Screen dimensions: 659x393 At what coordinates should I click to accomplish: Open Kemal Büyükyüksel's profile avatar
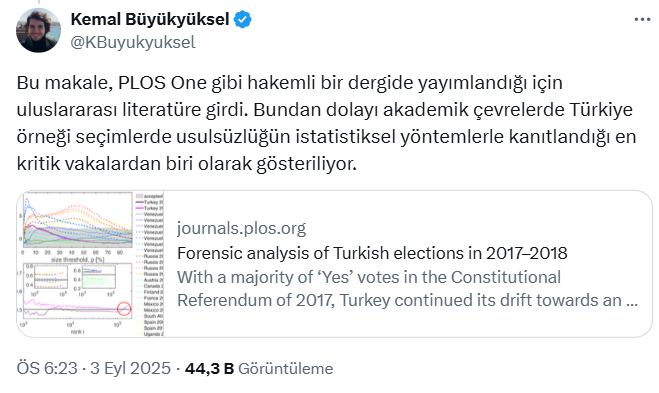tap(38, 30)
